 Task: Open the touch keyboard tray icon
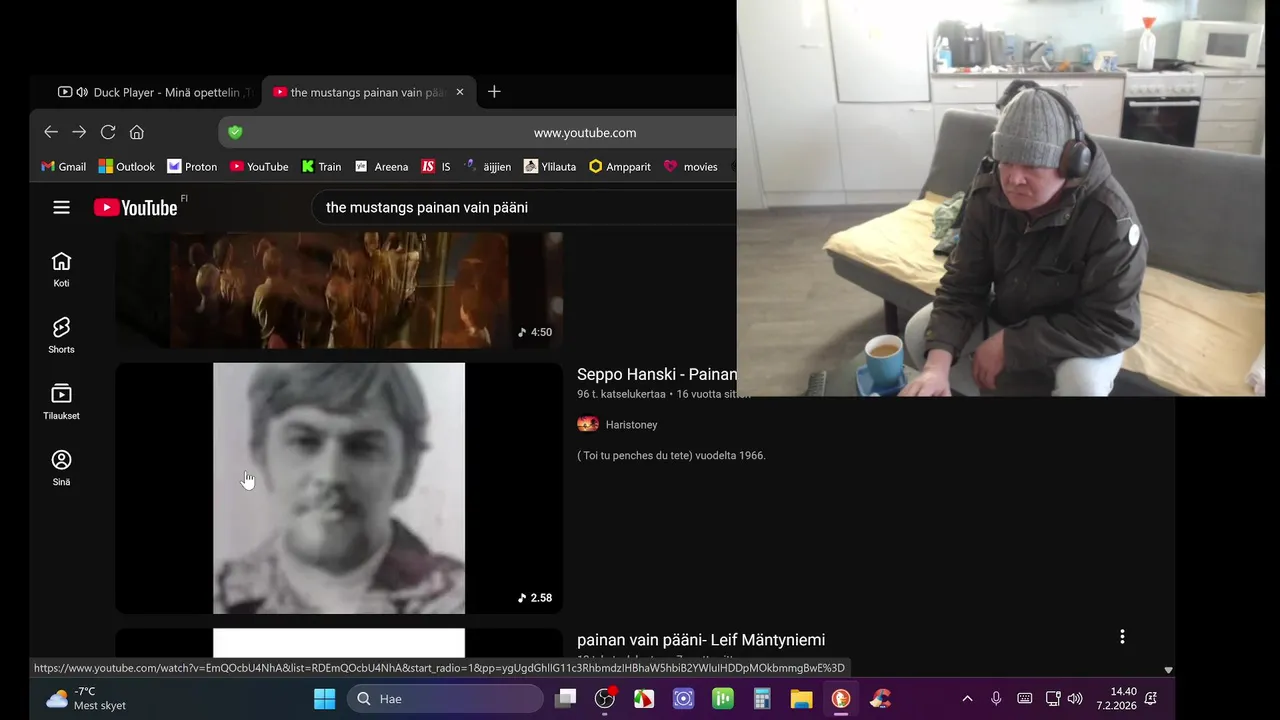[x=1025, y=699]
